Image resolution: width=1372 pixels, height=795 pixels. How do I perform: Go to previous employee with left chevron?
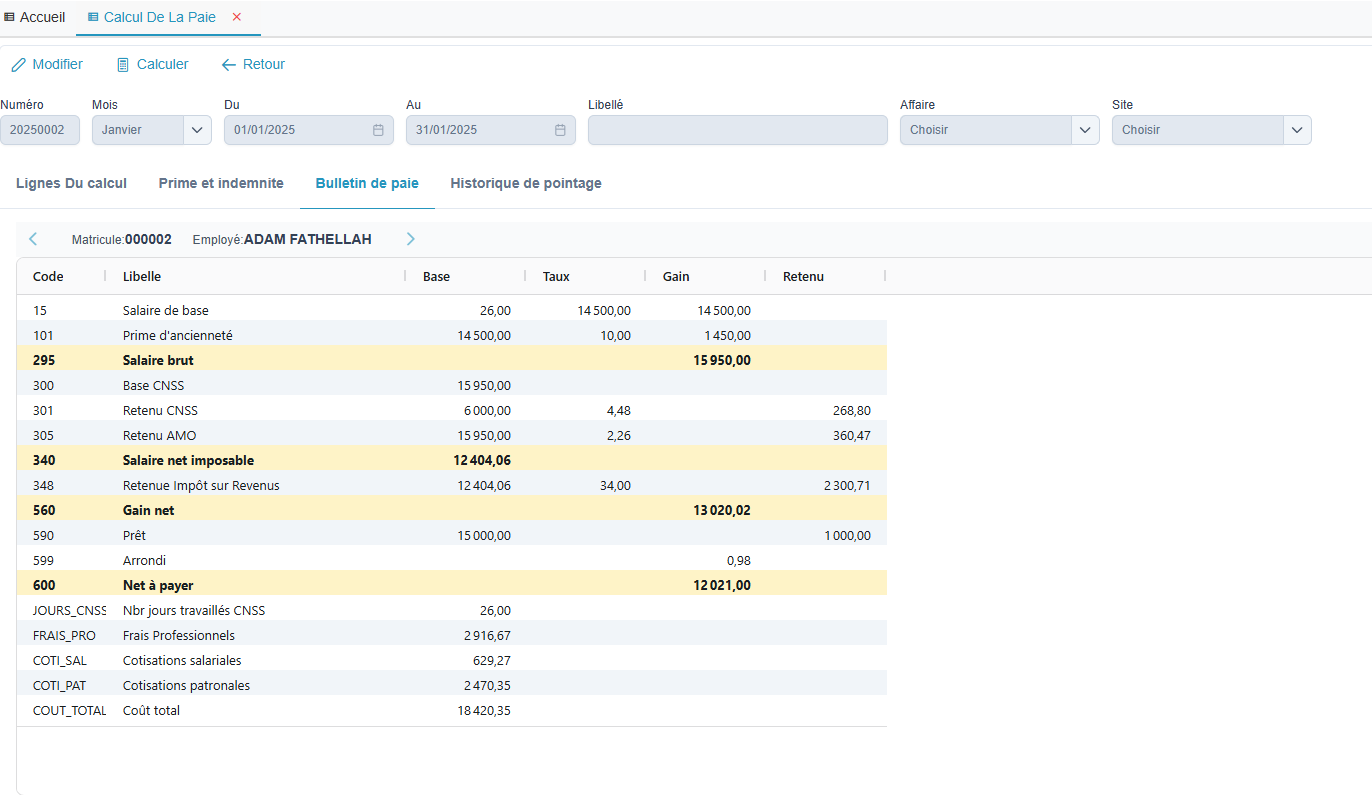tap(33, 239)
